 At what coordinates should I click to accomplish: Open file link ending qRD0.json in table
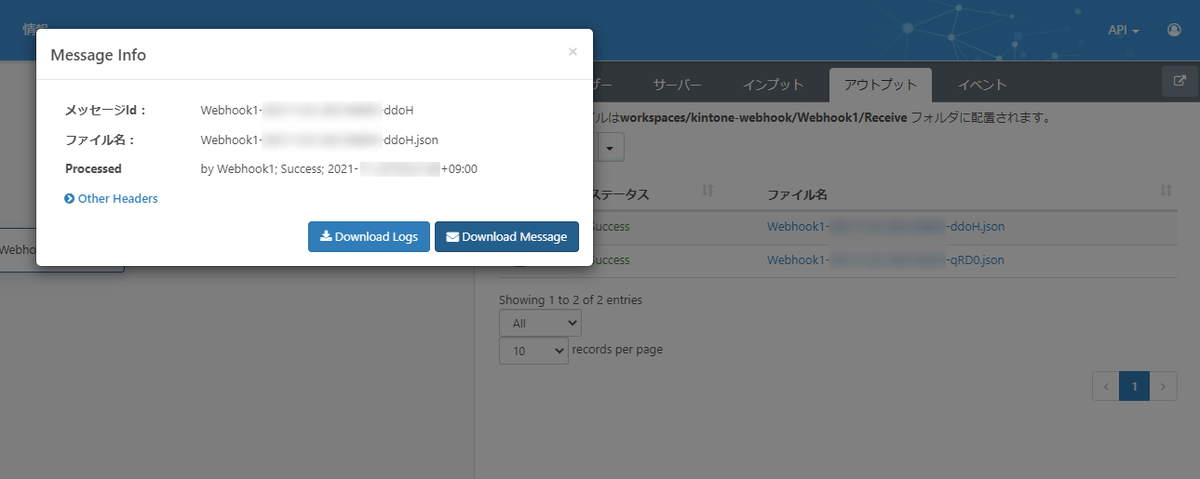[x=886, y=260]
